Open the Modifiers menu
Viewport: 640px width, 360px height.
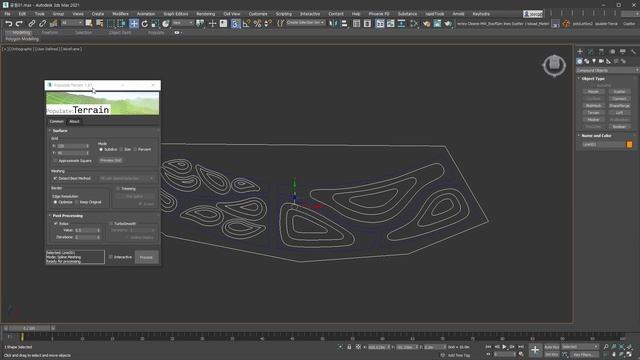(x=120, y=14)
